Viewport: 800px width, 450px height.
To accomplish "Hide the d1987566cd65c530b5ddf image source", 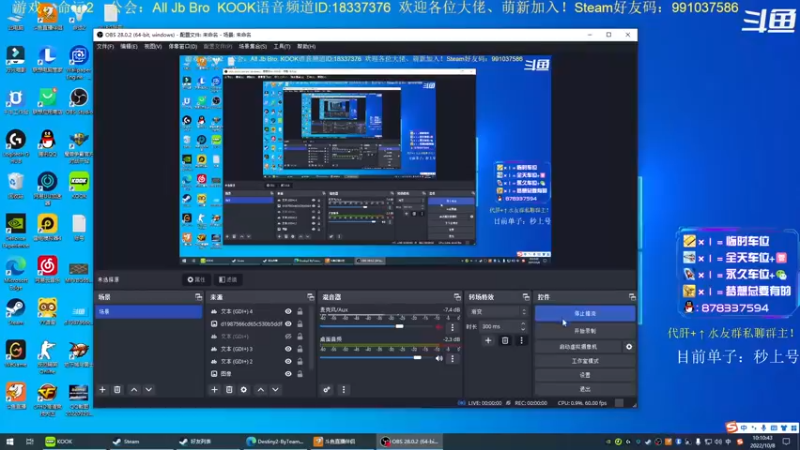I will pos(288,323).
